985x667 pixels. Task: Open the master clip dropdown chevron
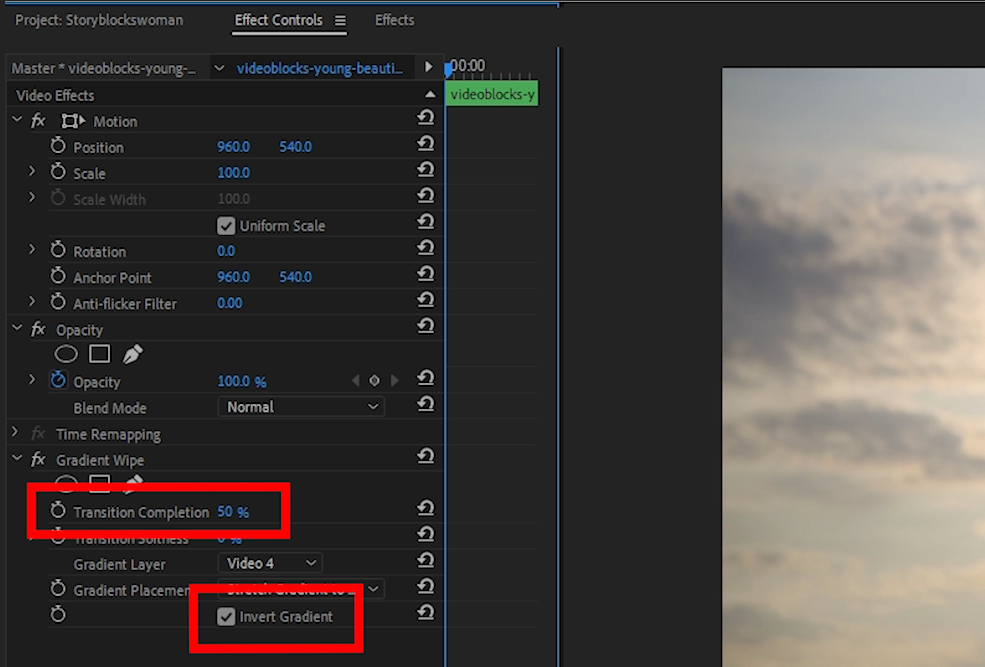coord(219,68)
